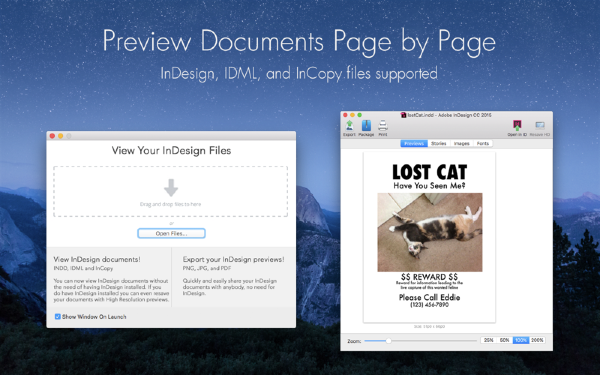Click the Export toolbar icon

(x=349, y=126)
